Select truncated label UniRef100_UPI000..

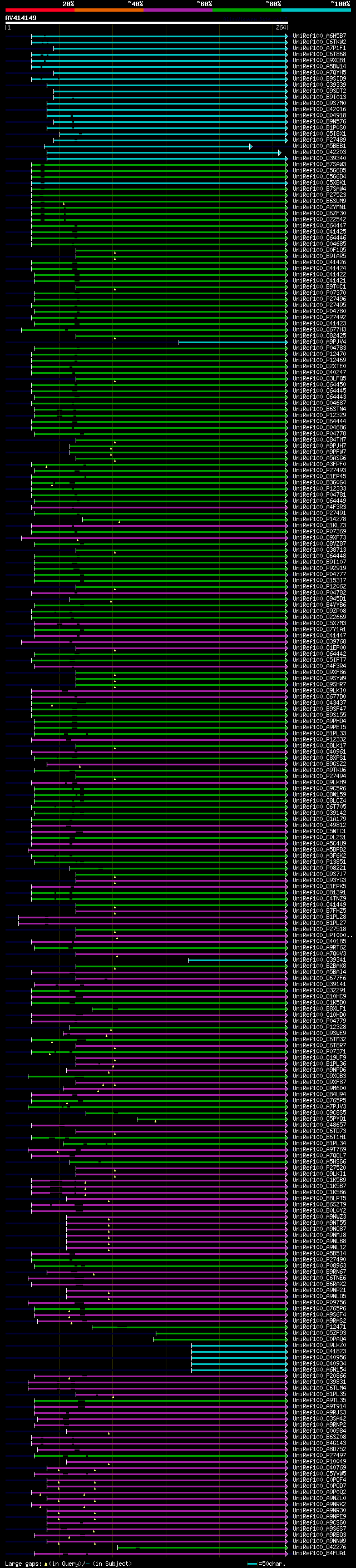point(323,936)
